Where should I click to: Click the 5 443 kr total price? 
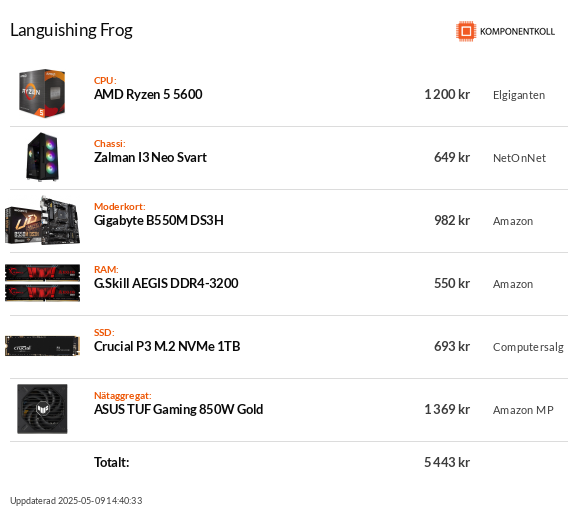click(x=447, y=462)
